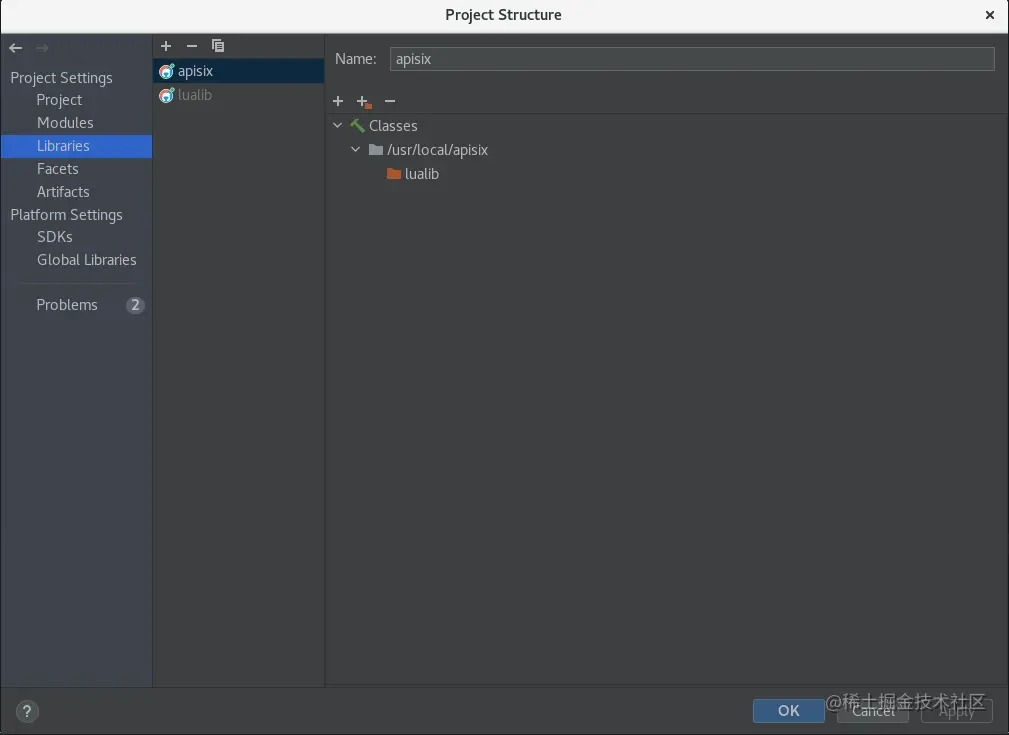Image resolution: width=1009 pixels, height=735 pixels.
Task: Add a new project library
Action: [166, 46]
